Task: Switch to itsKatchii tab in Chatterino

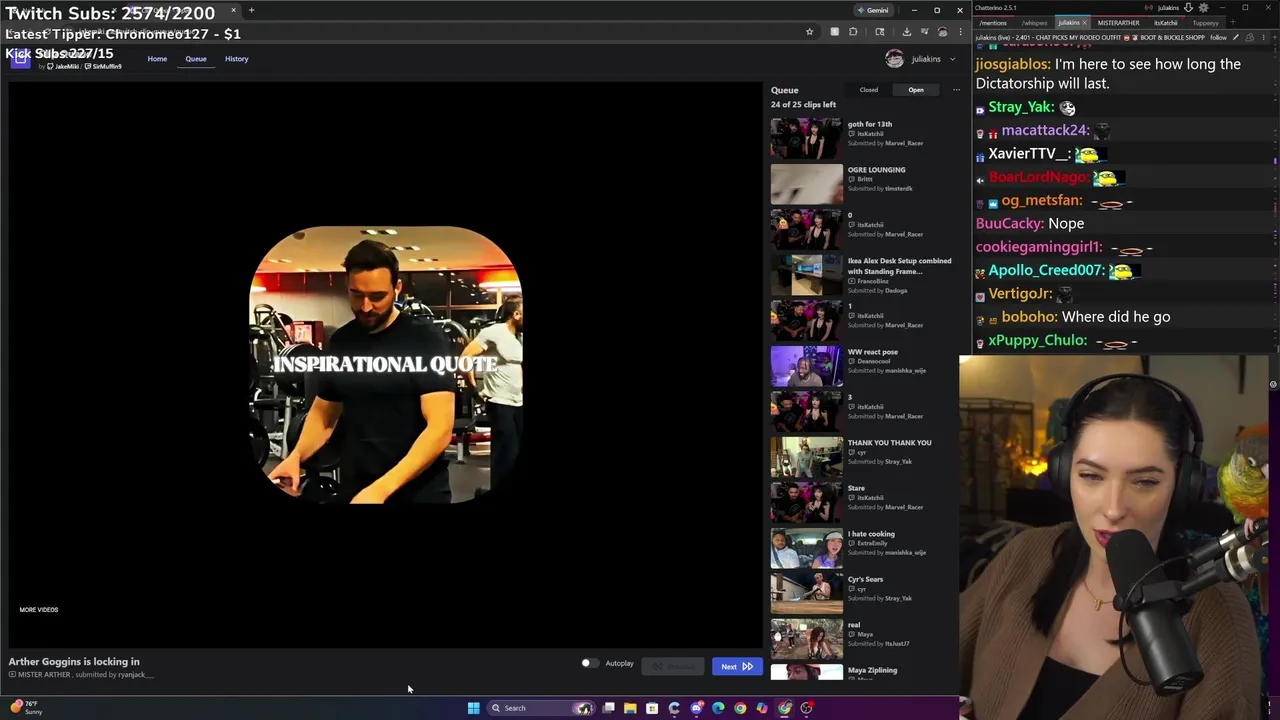Action: tap(1166, 22)
